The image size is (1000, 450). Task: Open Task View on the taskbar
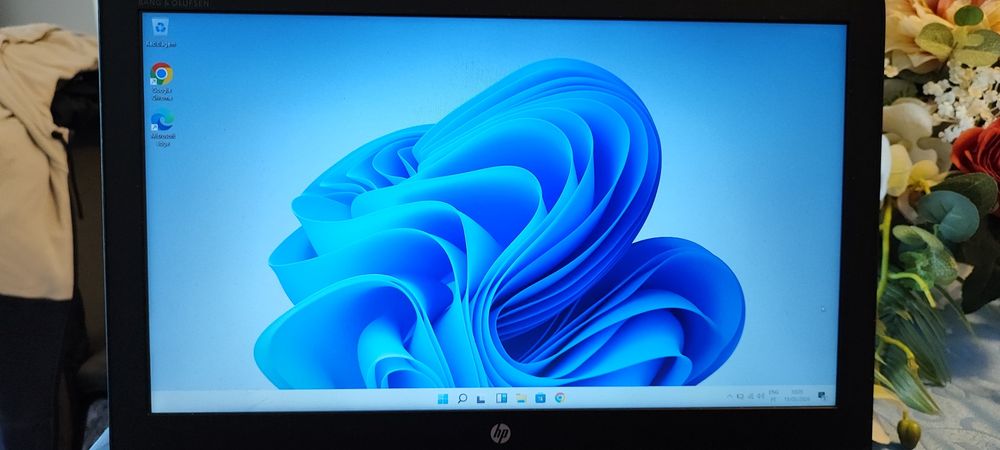pos(481,399)
